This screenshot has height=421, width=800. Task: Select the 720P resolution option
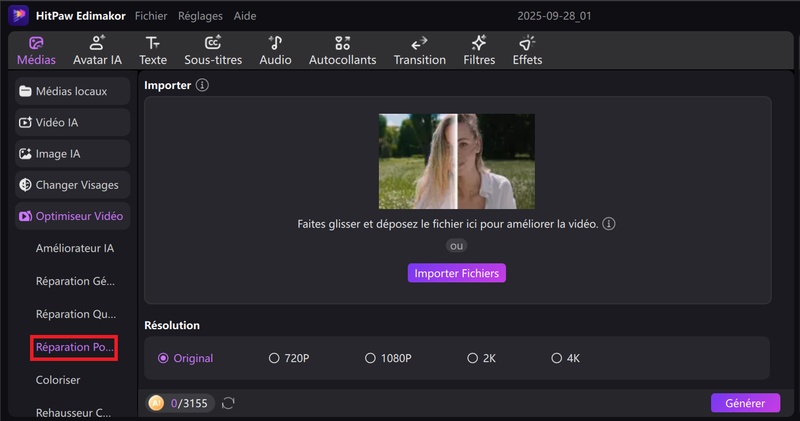point(274,358)
